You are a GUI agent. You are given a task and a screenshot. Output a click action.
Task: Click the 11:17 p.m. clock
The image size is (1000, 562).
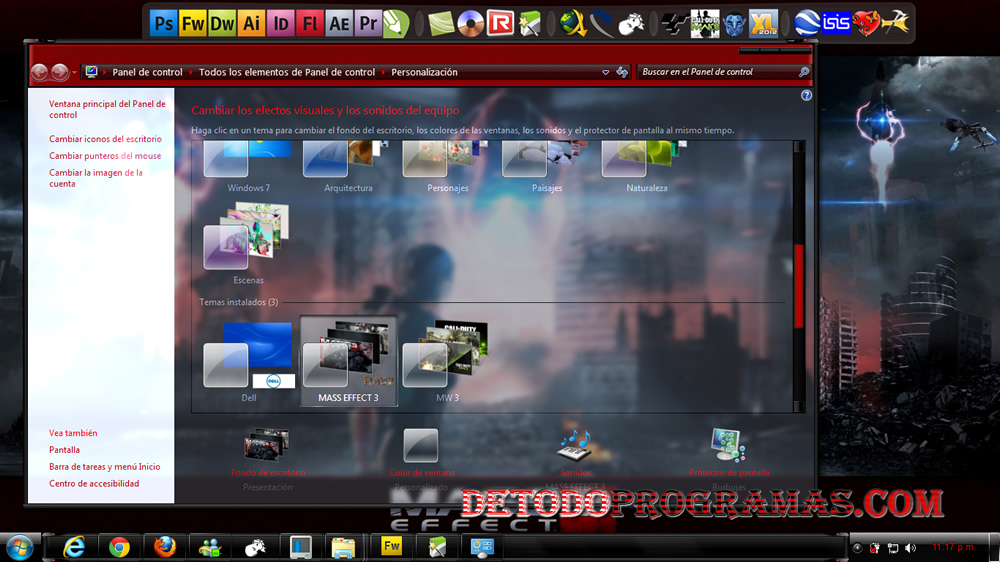tap(953, 547)
